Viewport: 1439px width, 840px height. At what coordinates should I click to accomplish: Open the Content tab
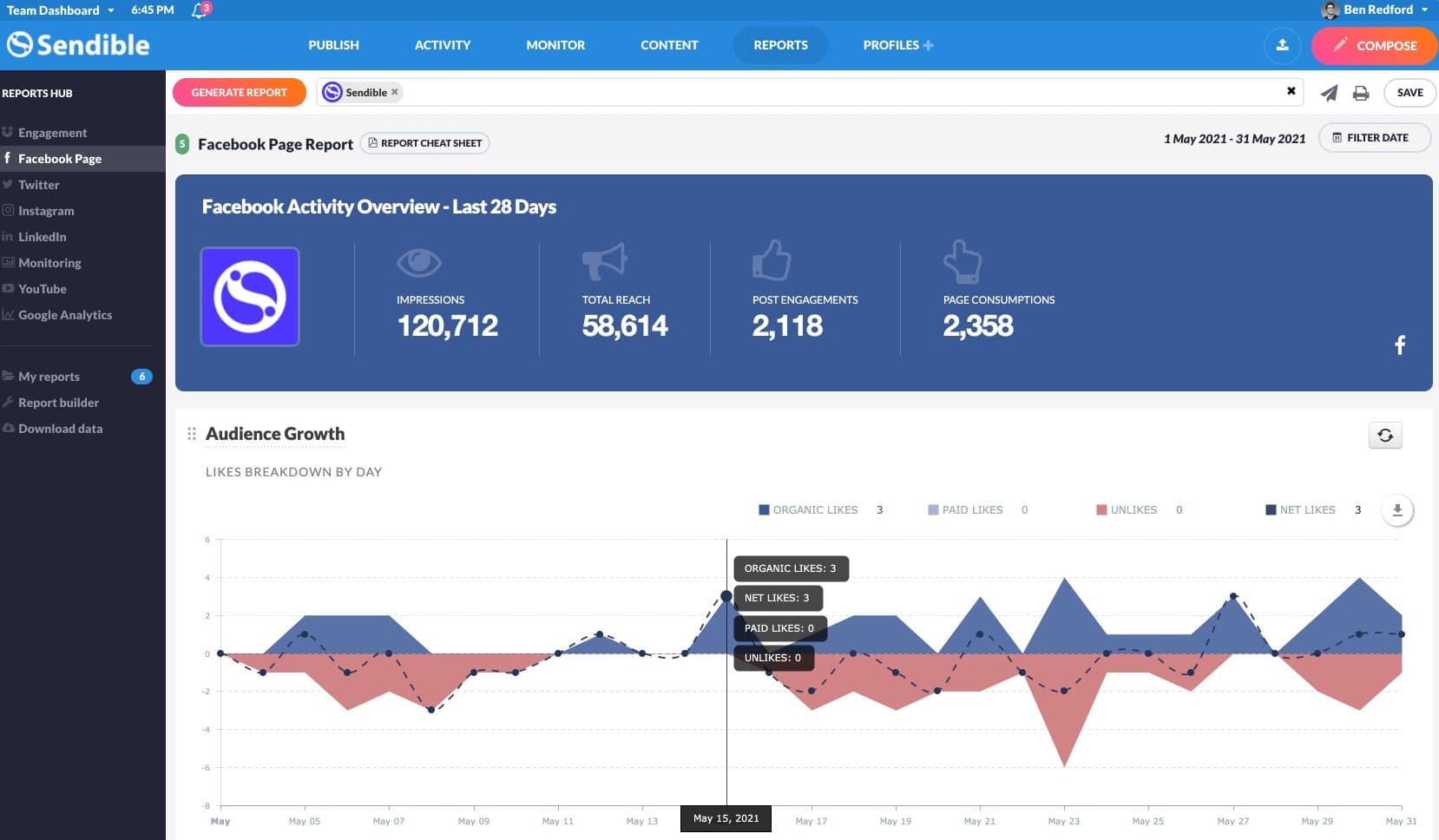click(x=669, y=45)
